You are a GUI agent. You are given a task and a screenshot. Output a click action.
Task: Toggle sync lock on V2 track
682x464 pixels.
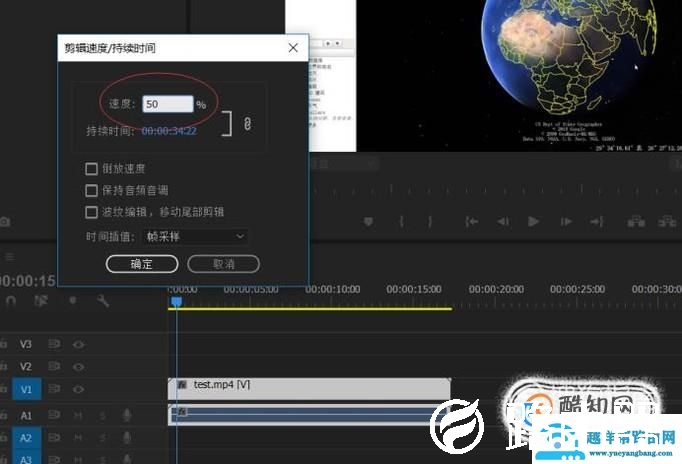click(54, 367)
